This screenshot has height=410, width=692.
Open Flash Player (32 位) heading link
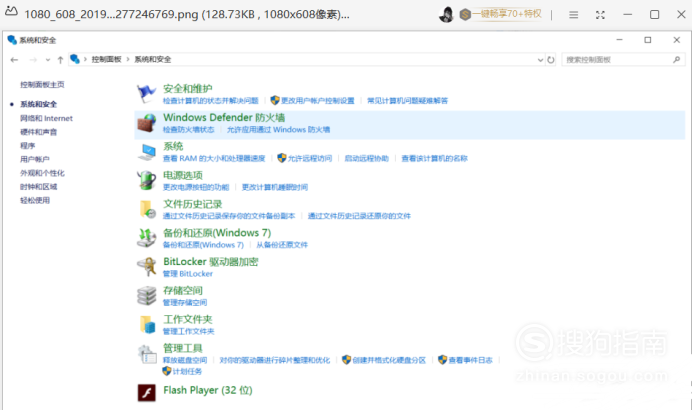pyautogui.click(x=208, y=391)
